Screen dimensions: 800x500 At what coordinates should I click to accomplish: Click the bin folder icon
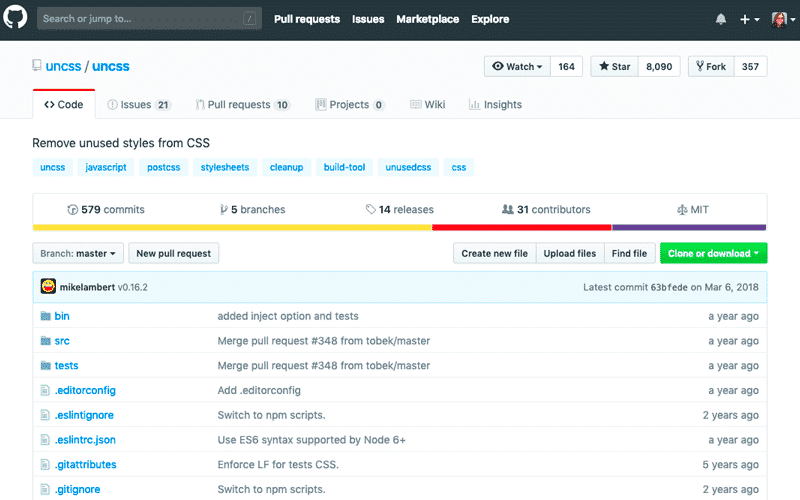coord(45,316)
